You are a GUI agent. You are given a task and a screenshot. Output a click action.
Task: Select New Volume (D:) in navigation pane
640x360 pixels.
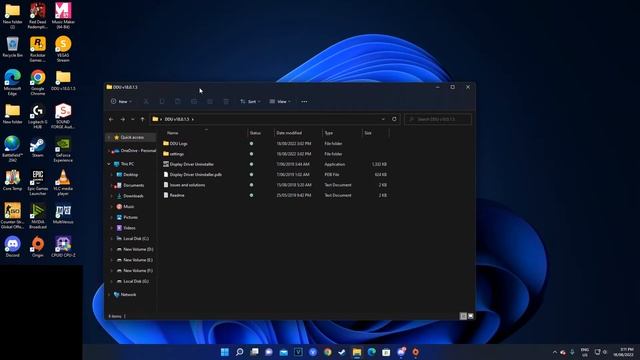tap(135, 249)
